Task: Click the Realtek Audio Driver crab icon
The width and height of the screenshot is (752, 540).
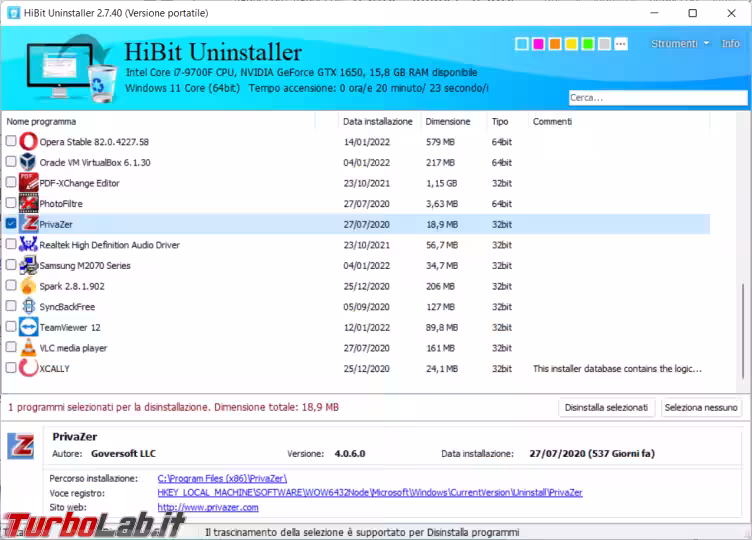Action: [28, 245]
